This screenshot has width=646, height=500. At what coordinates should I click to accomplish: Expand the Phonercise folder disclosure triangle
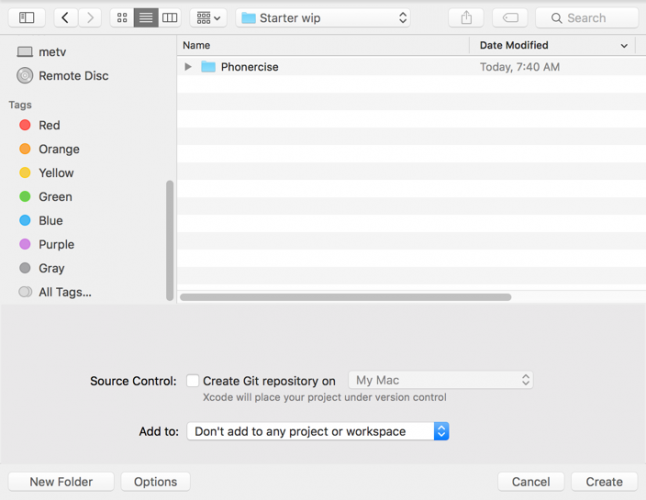pyautogui.click(x=188, y=66)
